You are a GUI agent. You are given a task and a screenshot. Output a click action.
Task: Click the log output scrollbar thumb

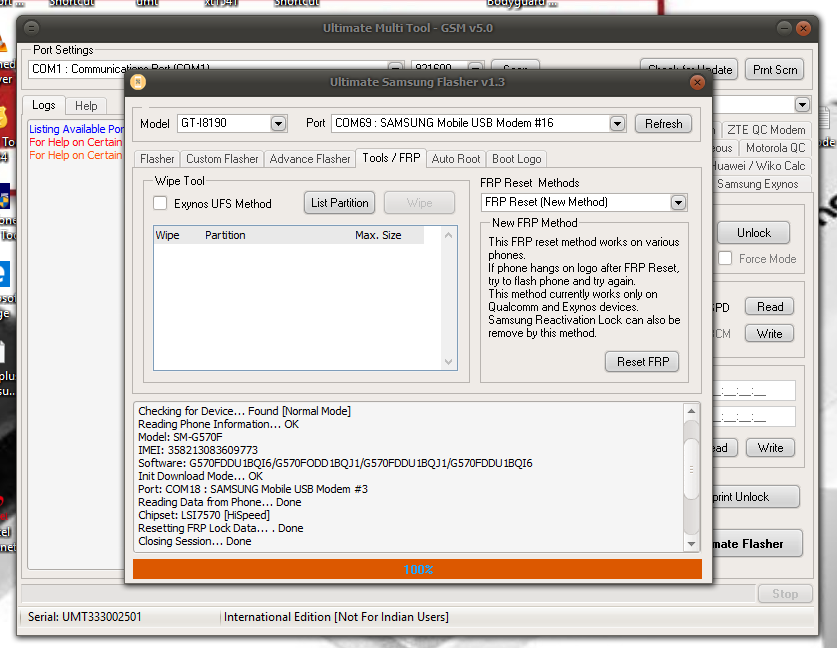click(x=691, y=468)
